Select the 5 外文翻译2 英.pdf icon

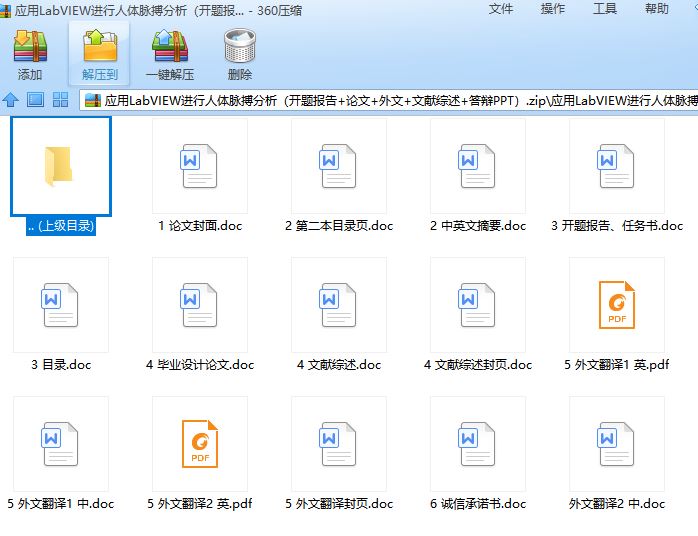tap(200, 444)
